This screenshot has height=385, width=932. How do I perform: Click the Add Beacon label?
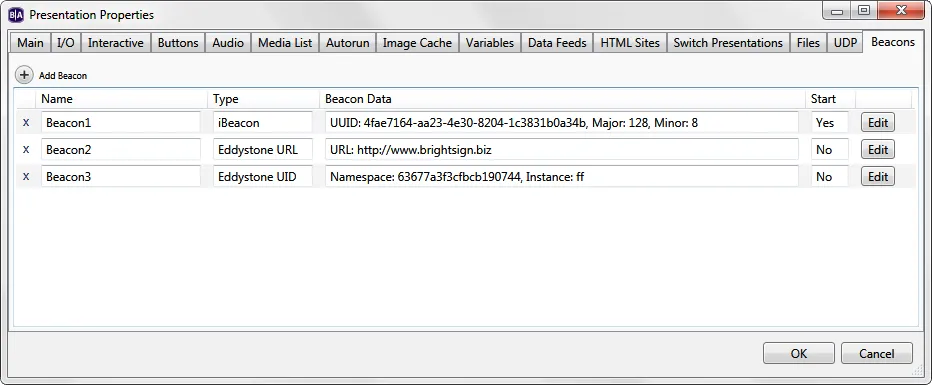(x=63, y=75)
